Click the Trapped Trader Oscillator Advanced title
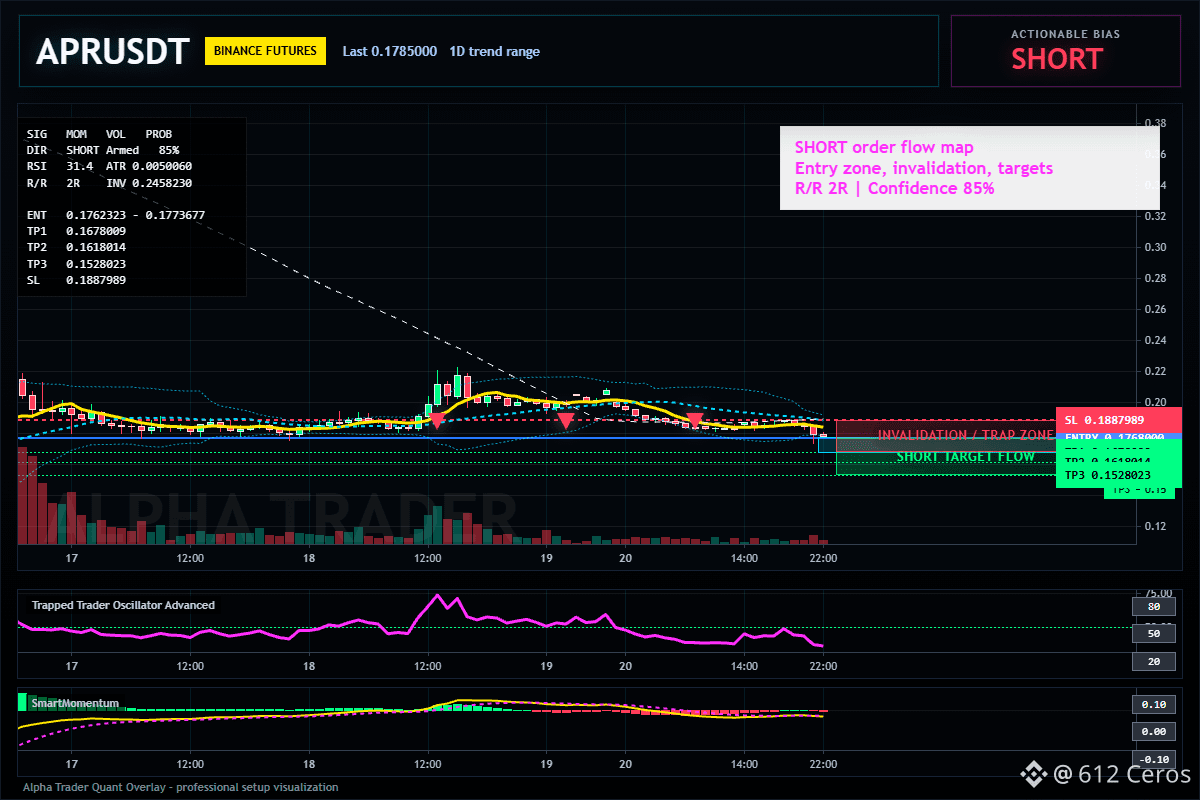This screenshot has width=1200, height=800. [x=123, y=605]
